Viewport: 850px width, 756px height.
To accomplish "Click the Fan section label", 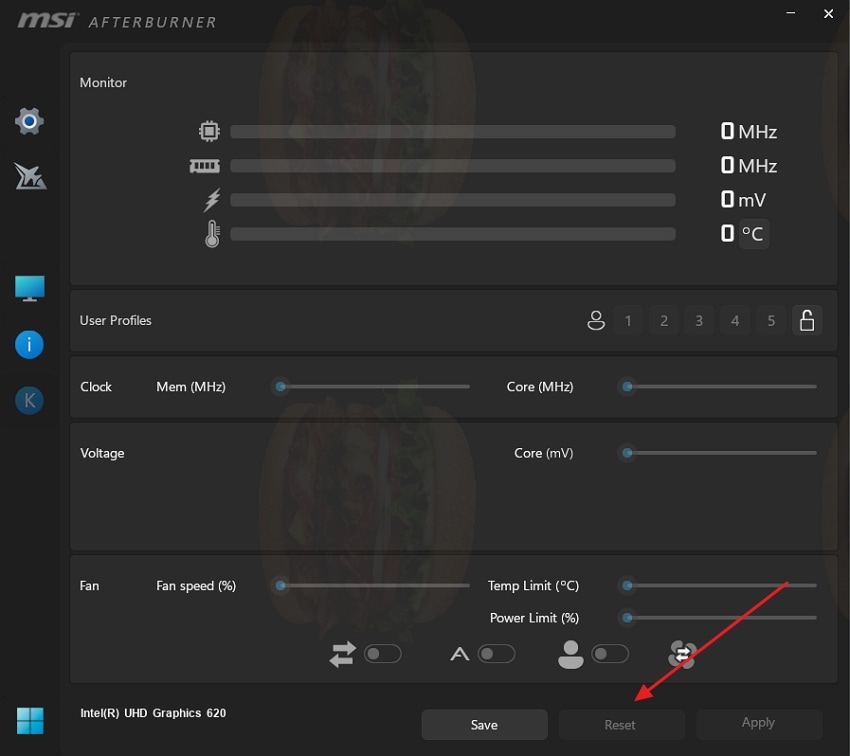I will point(89,585).
